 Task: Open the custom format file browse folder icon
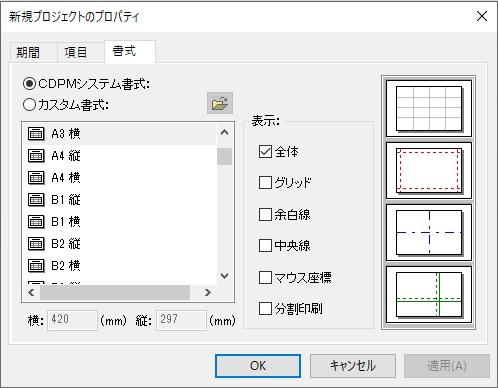[220, 103]
